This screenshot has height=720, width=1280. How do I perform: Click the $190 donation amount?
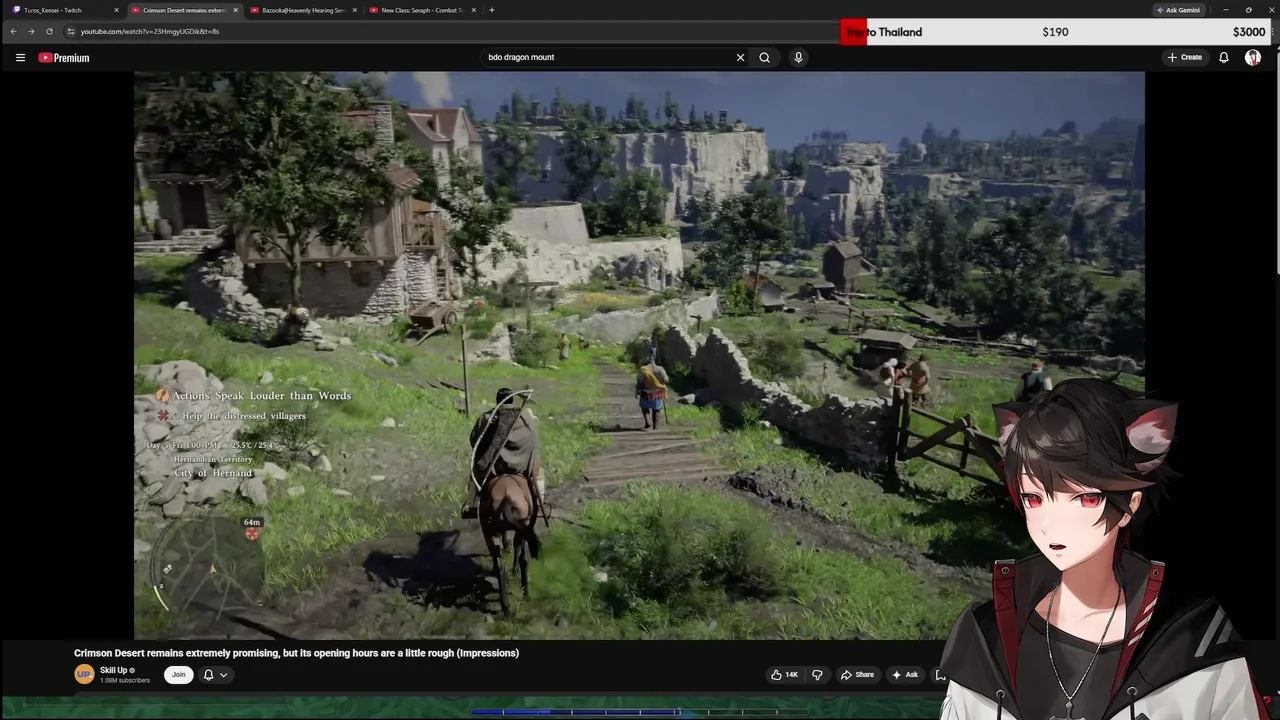[1055, 32]
